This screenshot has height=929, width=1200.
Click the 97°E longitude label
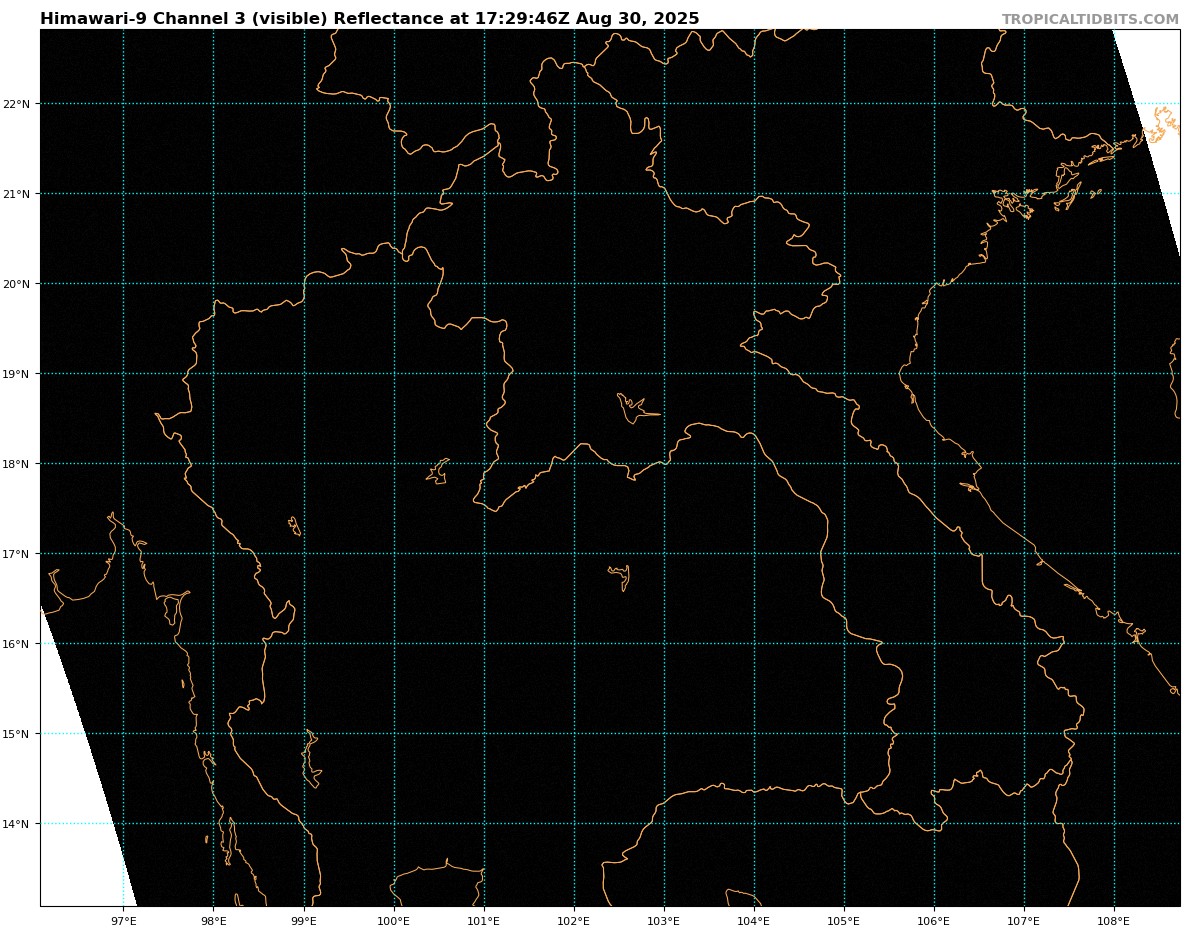point(123,921)
